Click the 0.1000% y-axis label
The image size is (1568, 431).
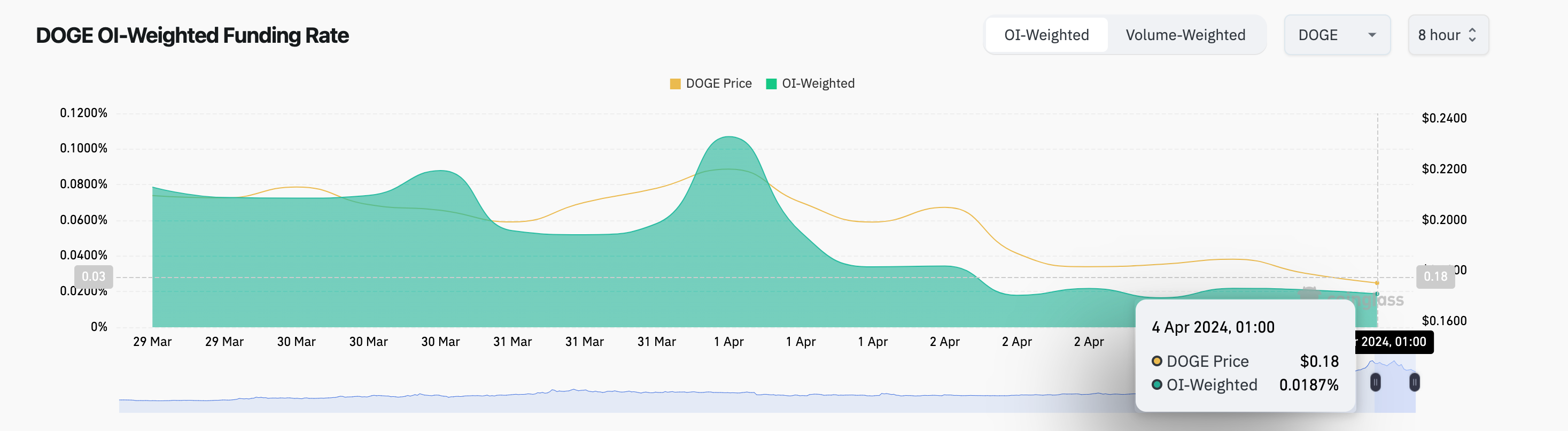tap(83, 149)
